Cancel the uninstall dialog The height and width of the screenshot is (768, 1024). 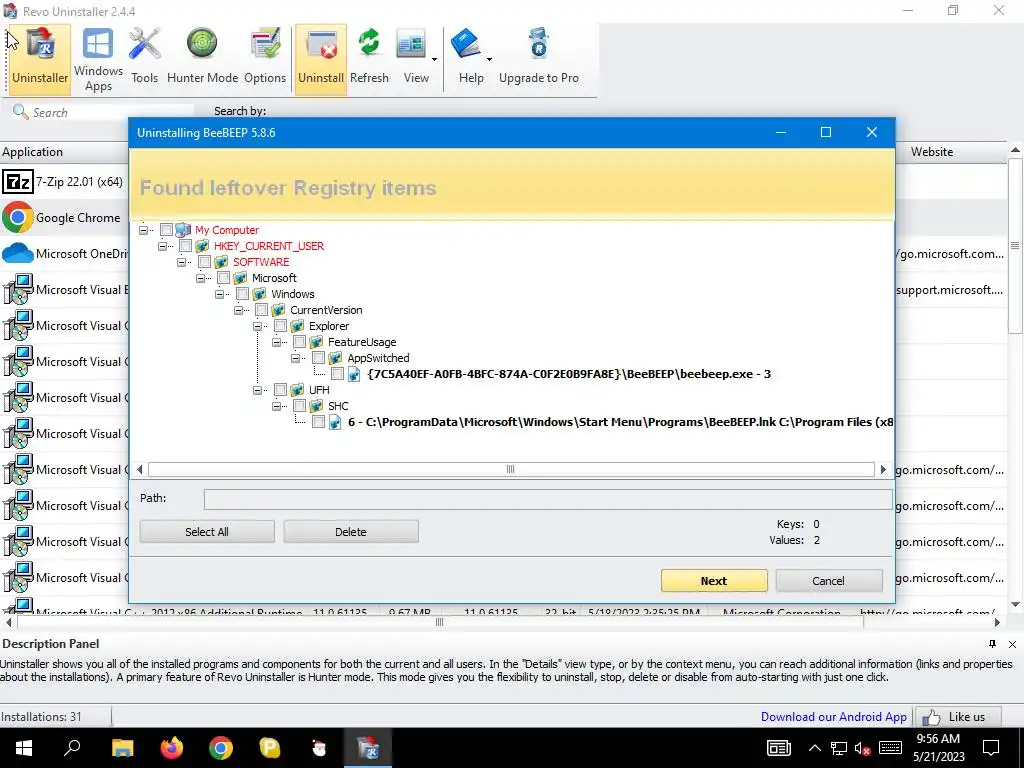coord(828,581)
